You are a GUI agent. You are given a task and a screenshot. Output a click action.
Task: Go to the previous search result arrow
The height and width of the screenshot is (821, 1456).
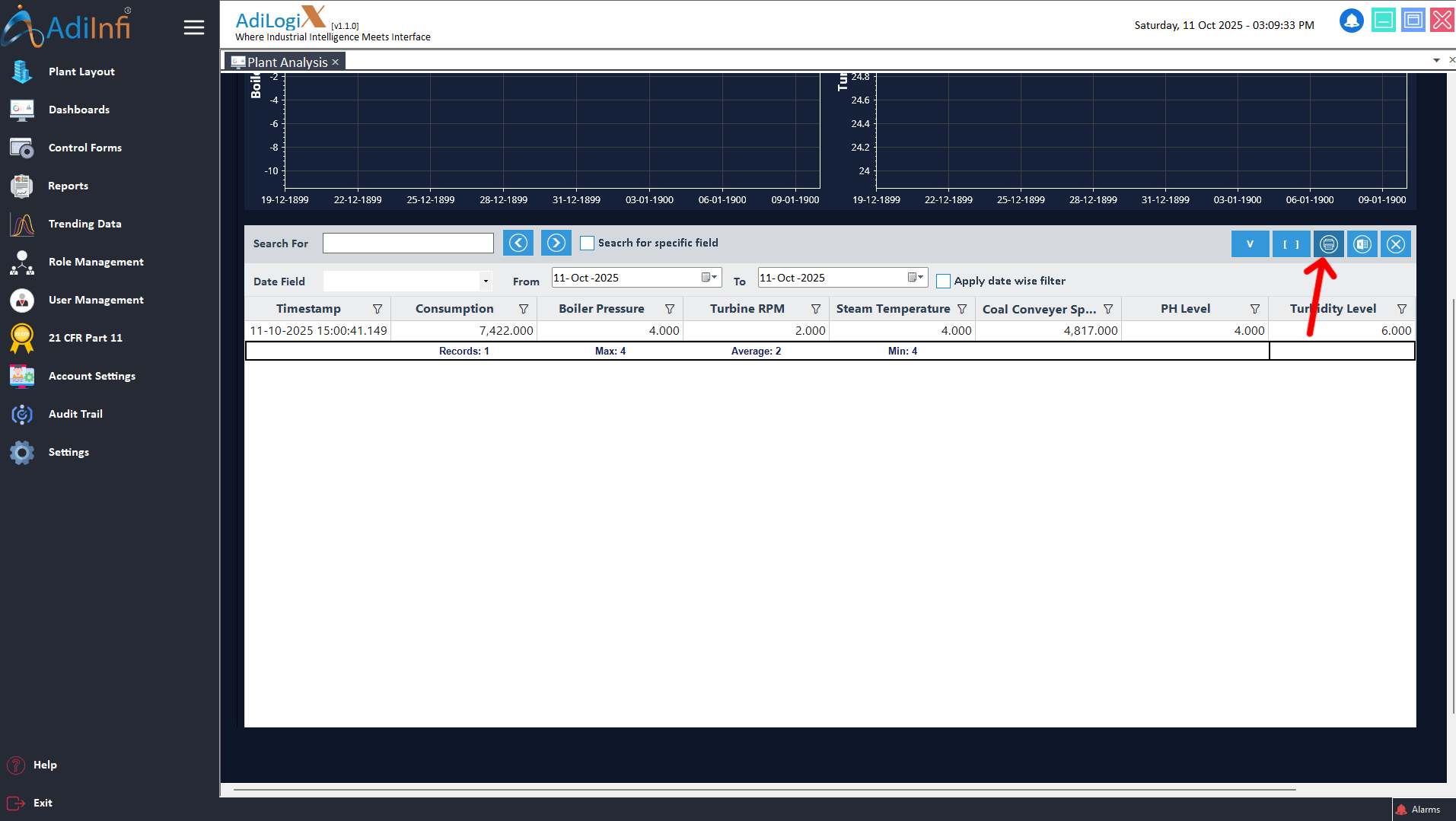click(518, 243)
